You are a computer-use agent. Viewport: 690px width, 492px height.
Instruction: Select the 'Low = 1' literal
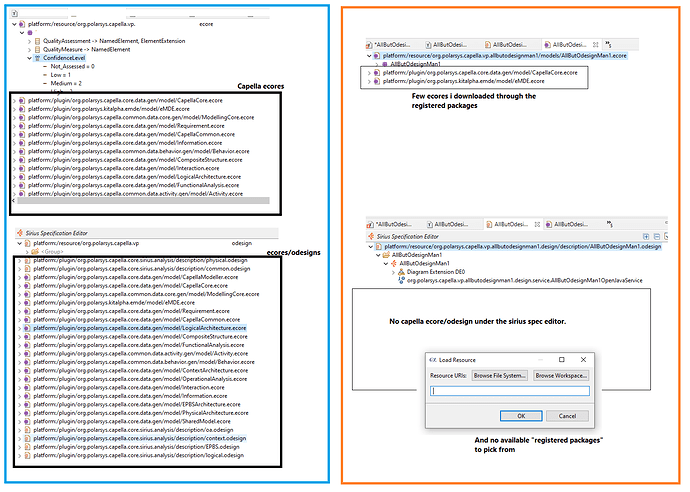click(x=61, y=75)
